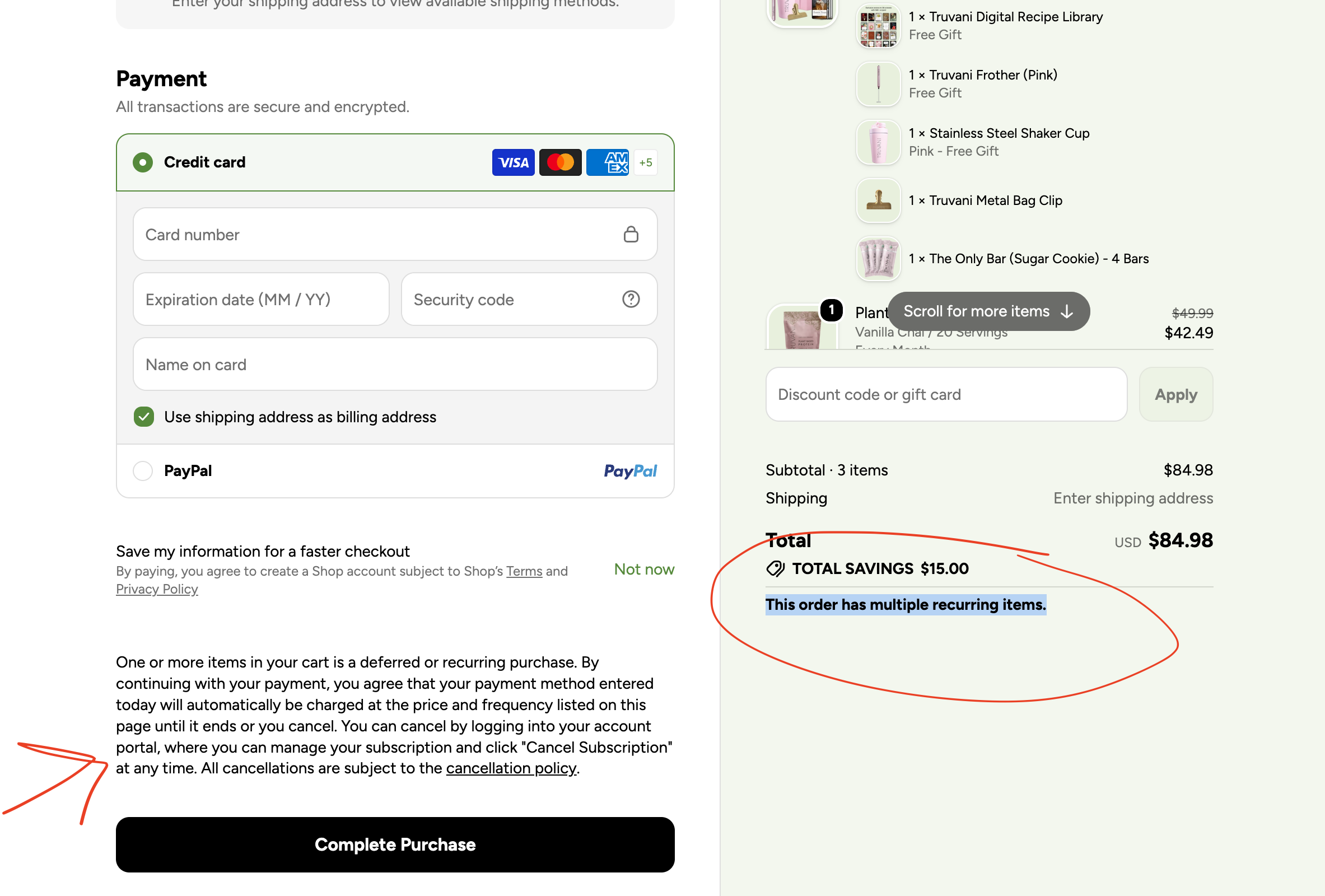Show the +5 more card brands
This screenshot has height=896, width=1325.
pyautogui.click(x=645, y=162)
